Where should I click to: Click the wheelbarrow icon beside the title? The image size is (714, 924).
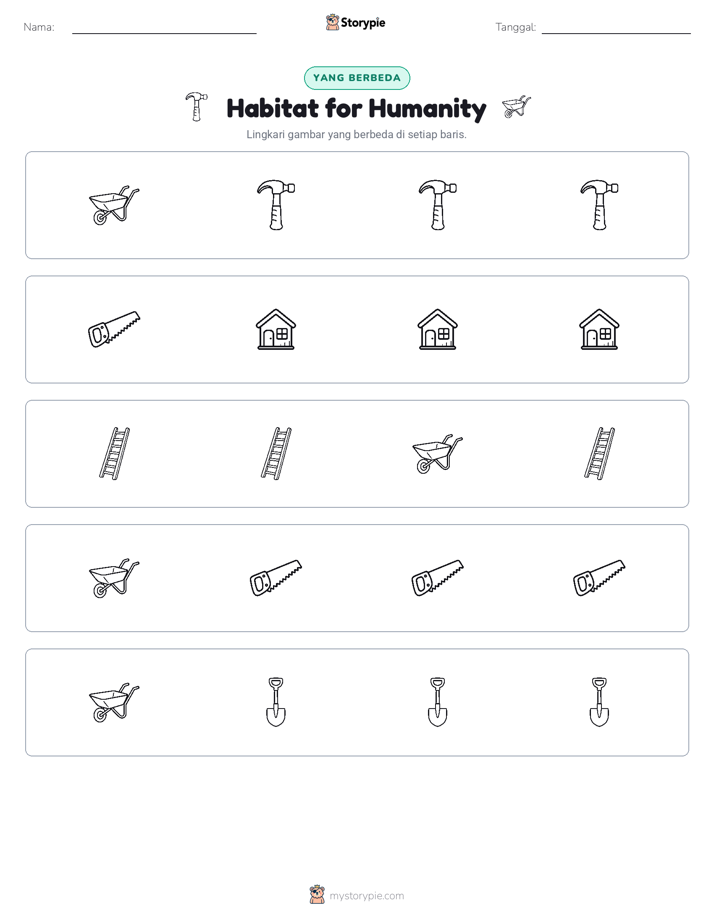pos(516,107)
